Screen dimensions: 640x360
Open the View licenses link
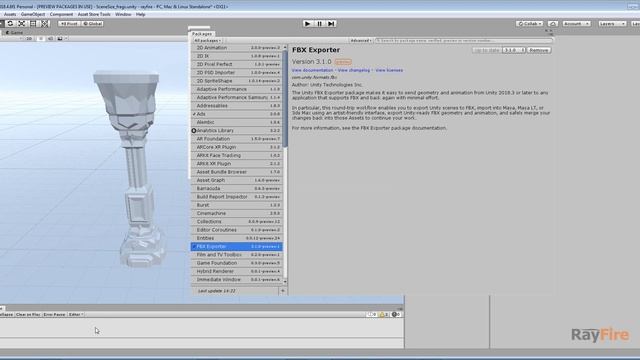pos(389,70)
